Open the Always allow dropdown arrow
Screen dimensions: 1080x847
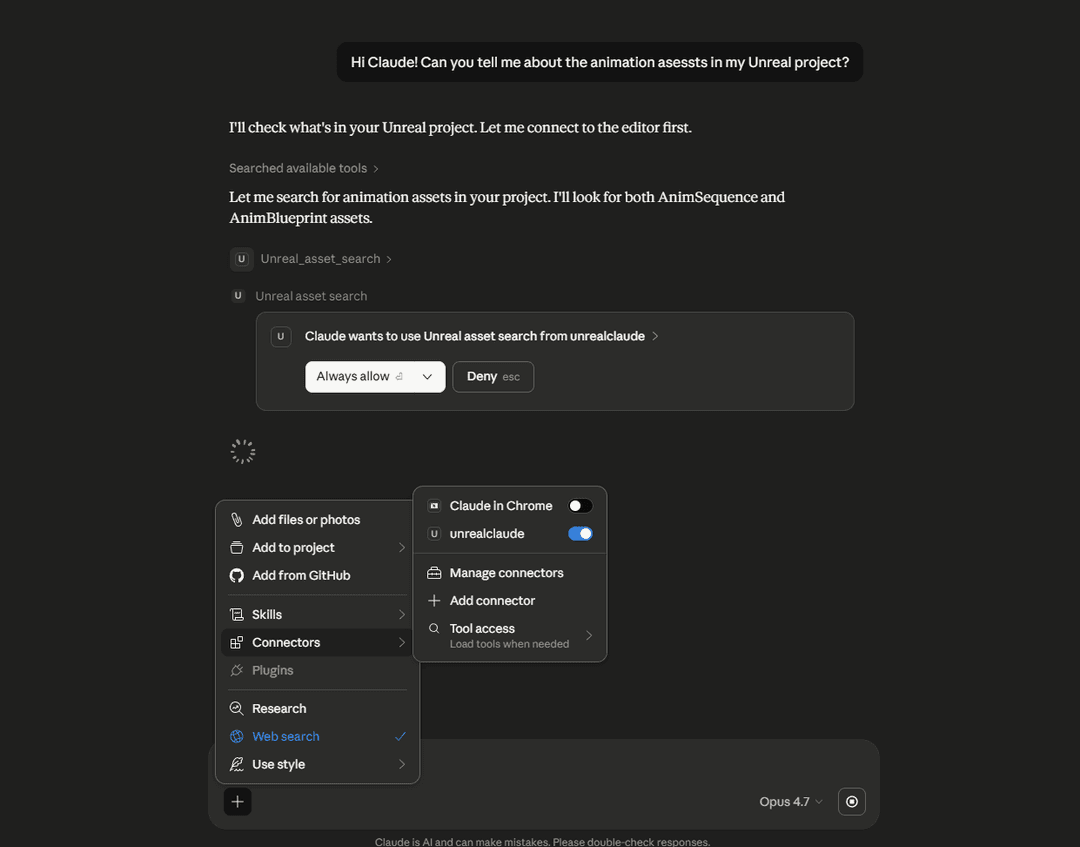tap(427, 377)
